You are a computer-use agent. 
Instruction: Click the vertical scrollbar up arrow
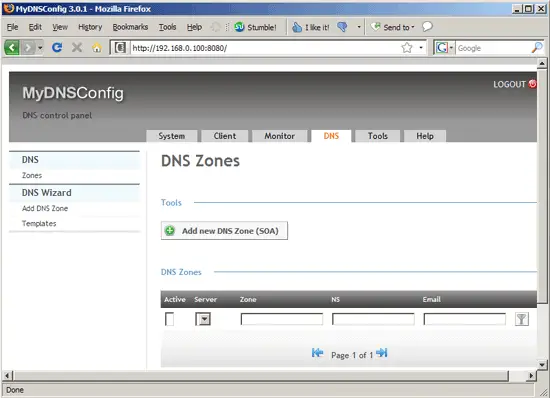(x=542, y=63)
